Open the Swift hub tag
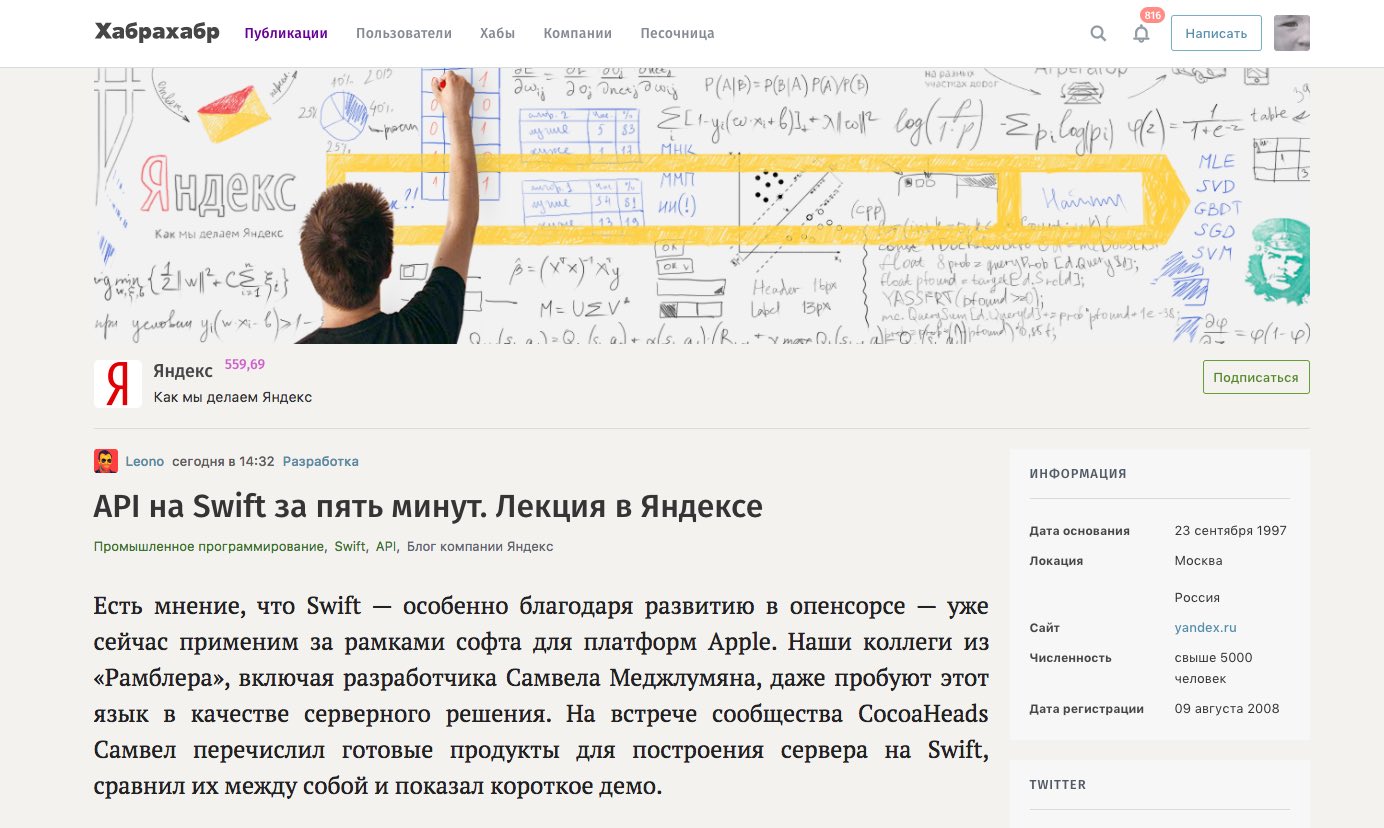This screenshot has width=1384, height=828. [350, 546]
